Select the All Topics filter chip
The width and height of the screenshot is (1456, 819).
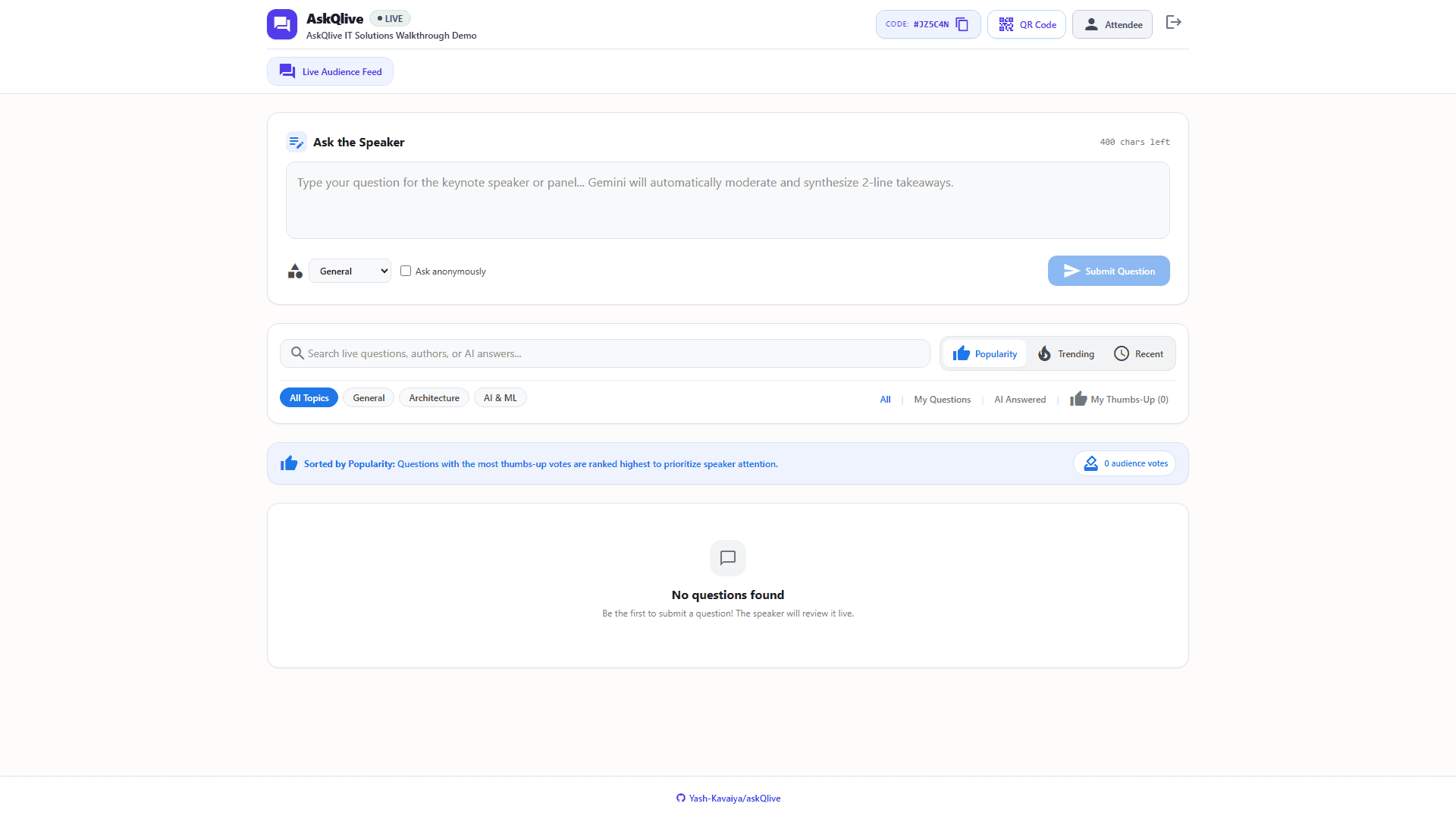[x=309, y=397]
